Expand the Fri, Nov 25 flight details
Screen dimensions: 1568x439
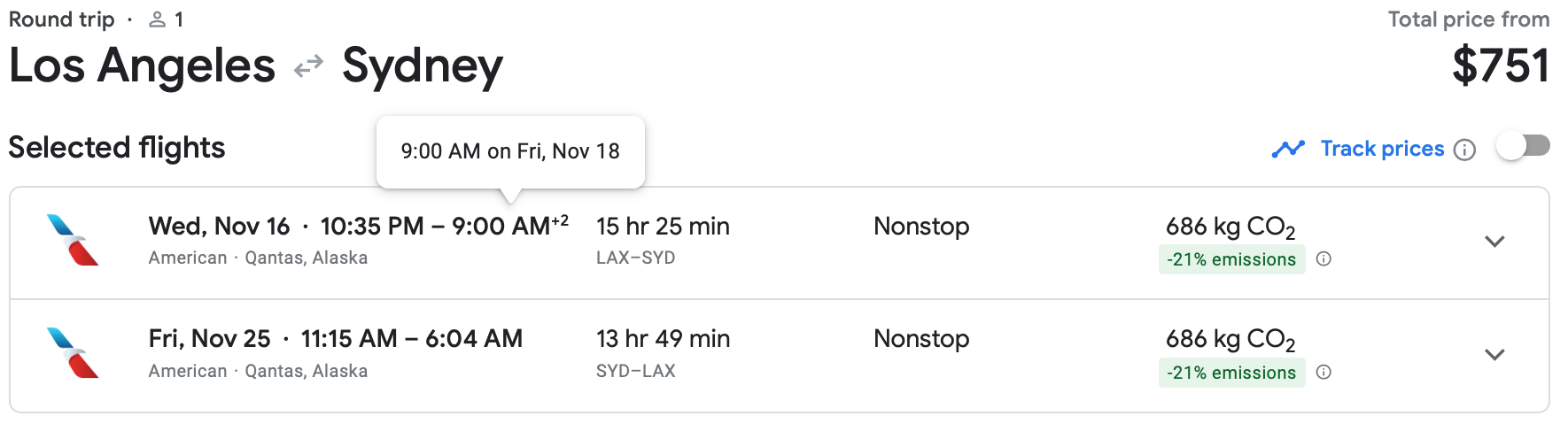coord(1494,355)
